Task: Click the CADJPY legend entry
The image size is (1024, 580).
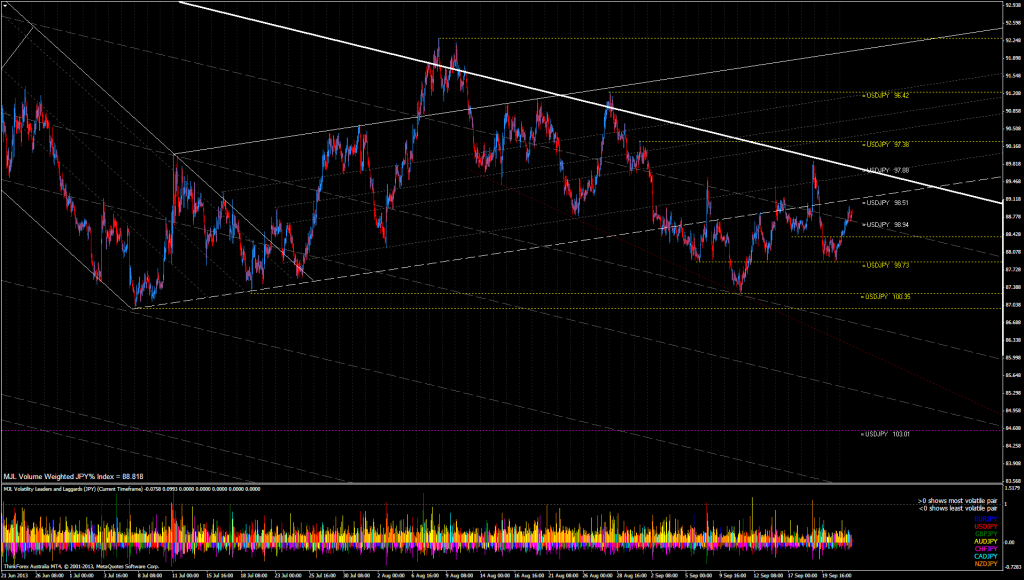Action: click(x=985, y=556)
